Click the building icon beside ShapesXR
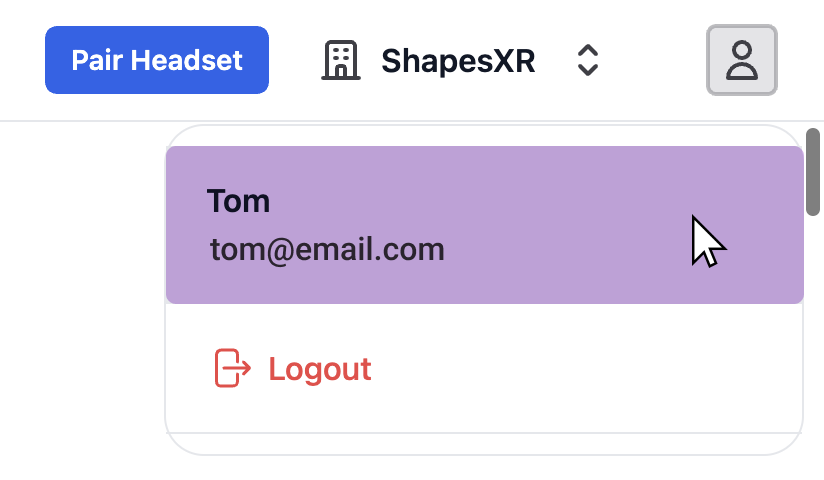The height and width of the screenshot is (480, 824). click(340, 60)
